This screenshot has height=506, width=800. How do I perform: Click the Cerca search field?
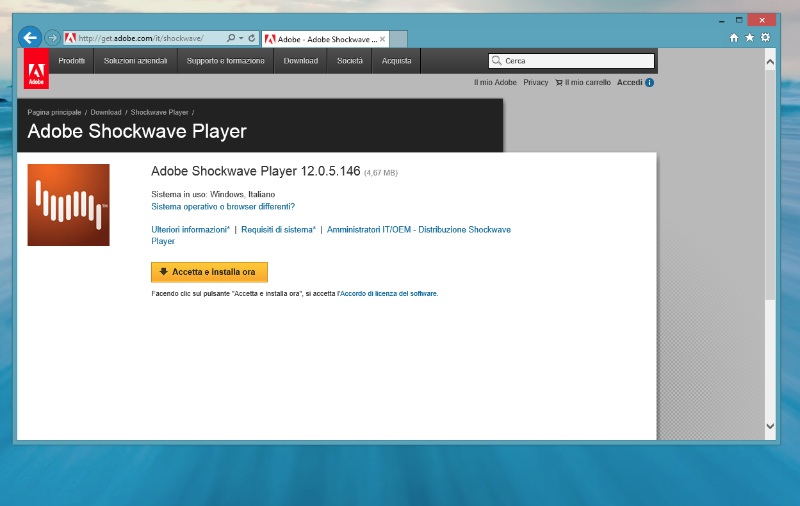pos(577,61)
